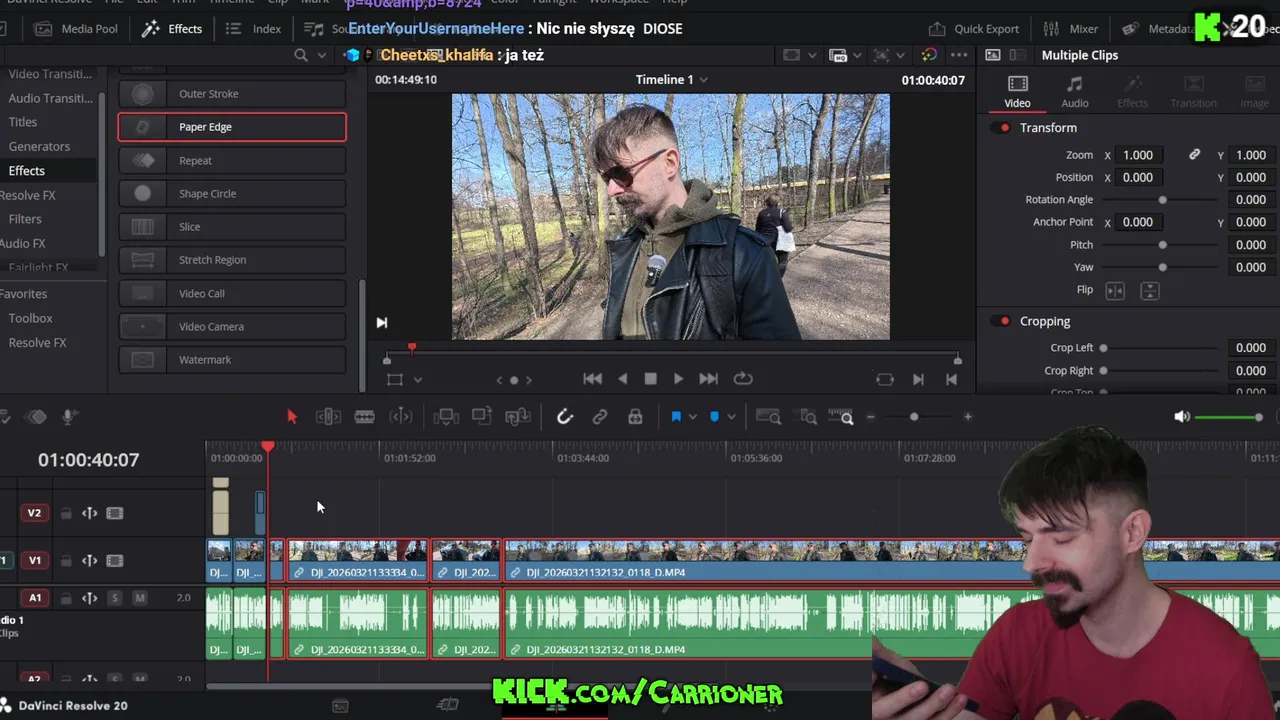
Task: Open the Timeline 1 name dropdown
Action: 703,80
